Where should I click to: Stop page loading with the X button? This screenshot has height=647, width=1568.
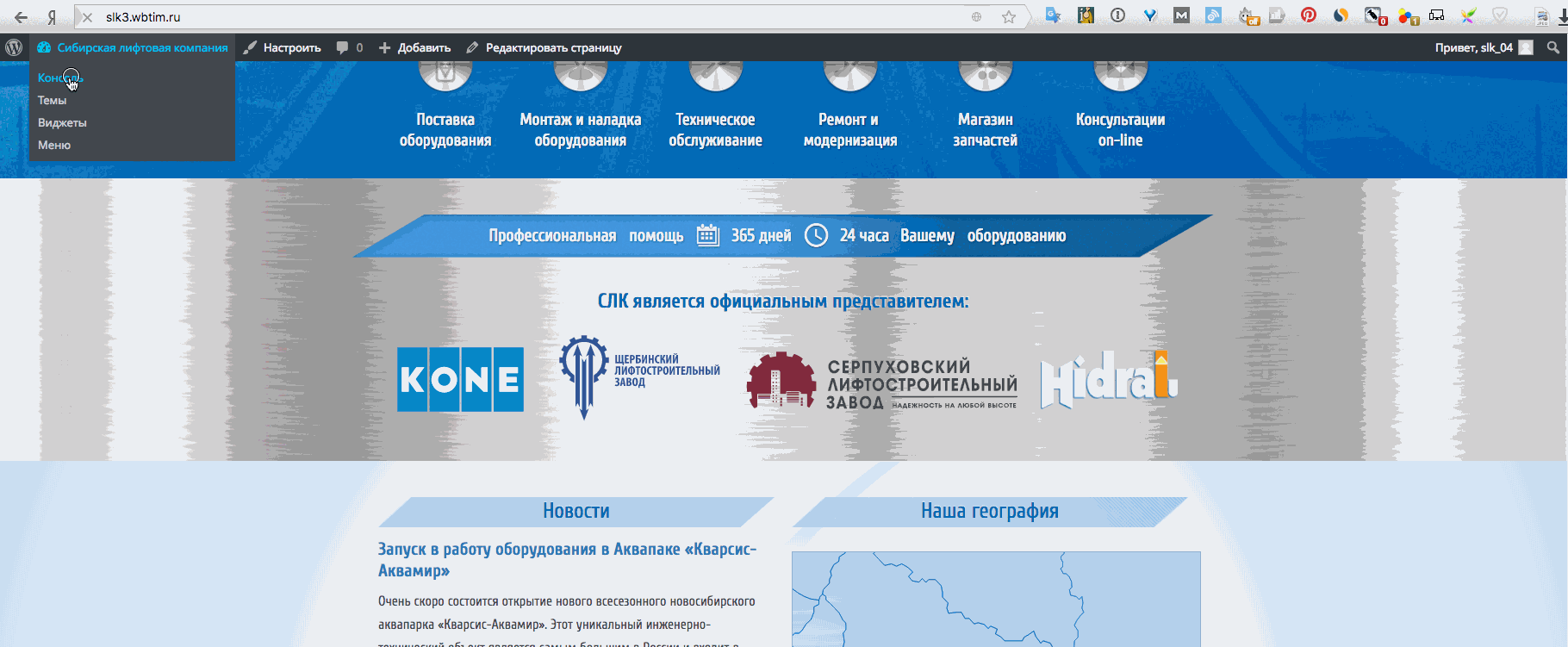tap(87, 17)
